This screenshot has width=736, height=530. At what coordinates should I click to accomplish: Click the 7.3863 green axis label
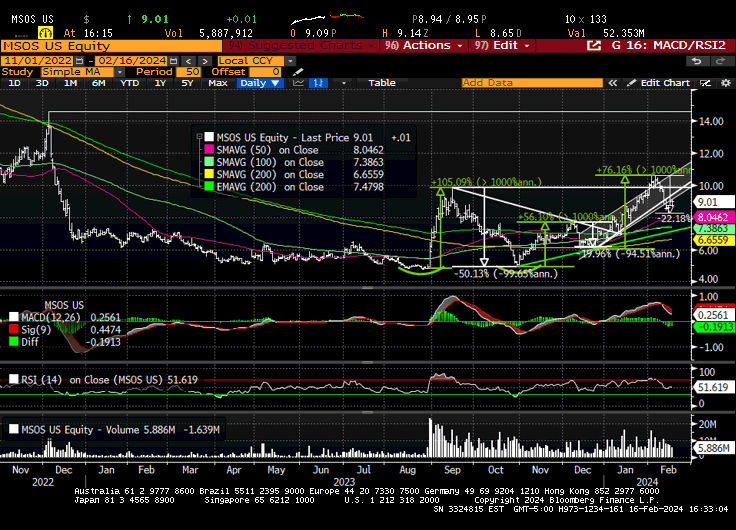[x=713, y=229]
